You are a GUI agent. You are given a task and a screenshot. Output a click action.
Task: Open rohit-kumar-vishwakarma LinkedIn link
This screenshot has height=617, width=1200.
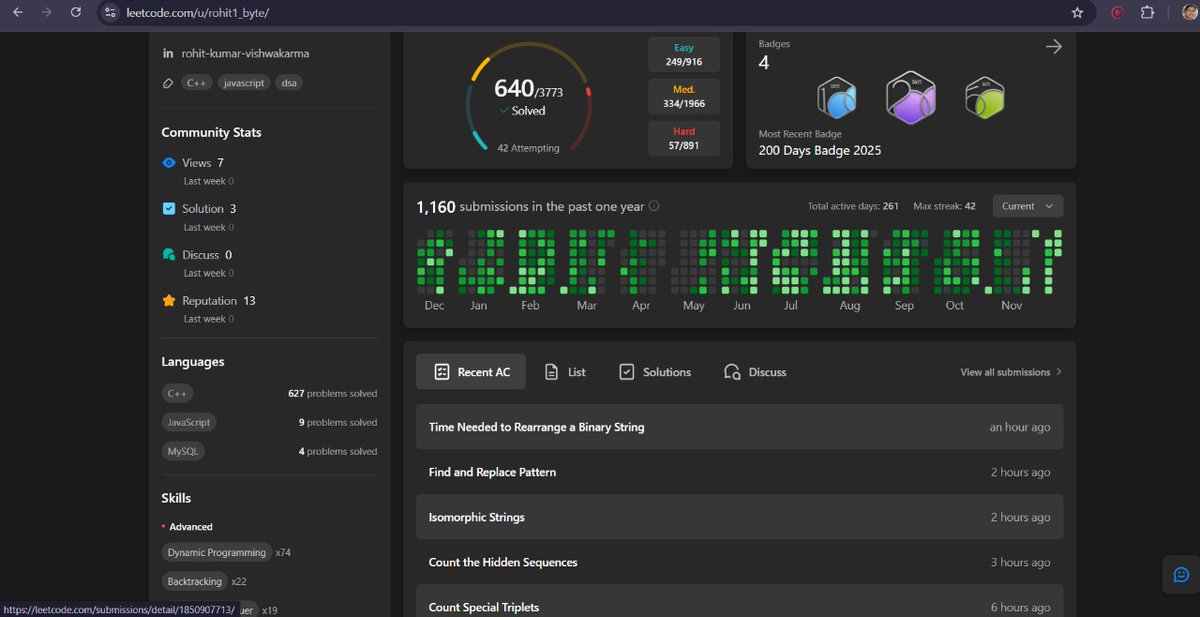pyautogui.click(x=245, y=53)
